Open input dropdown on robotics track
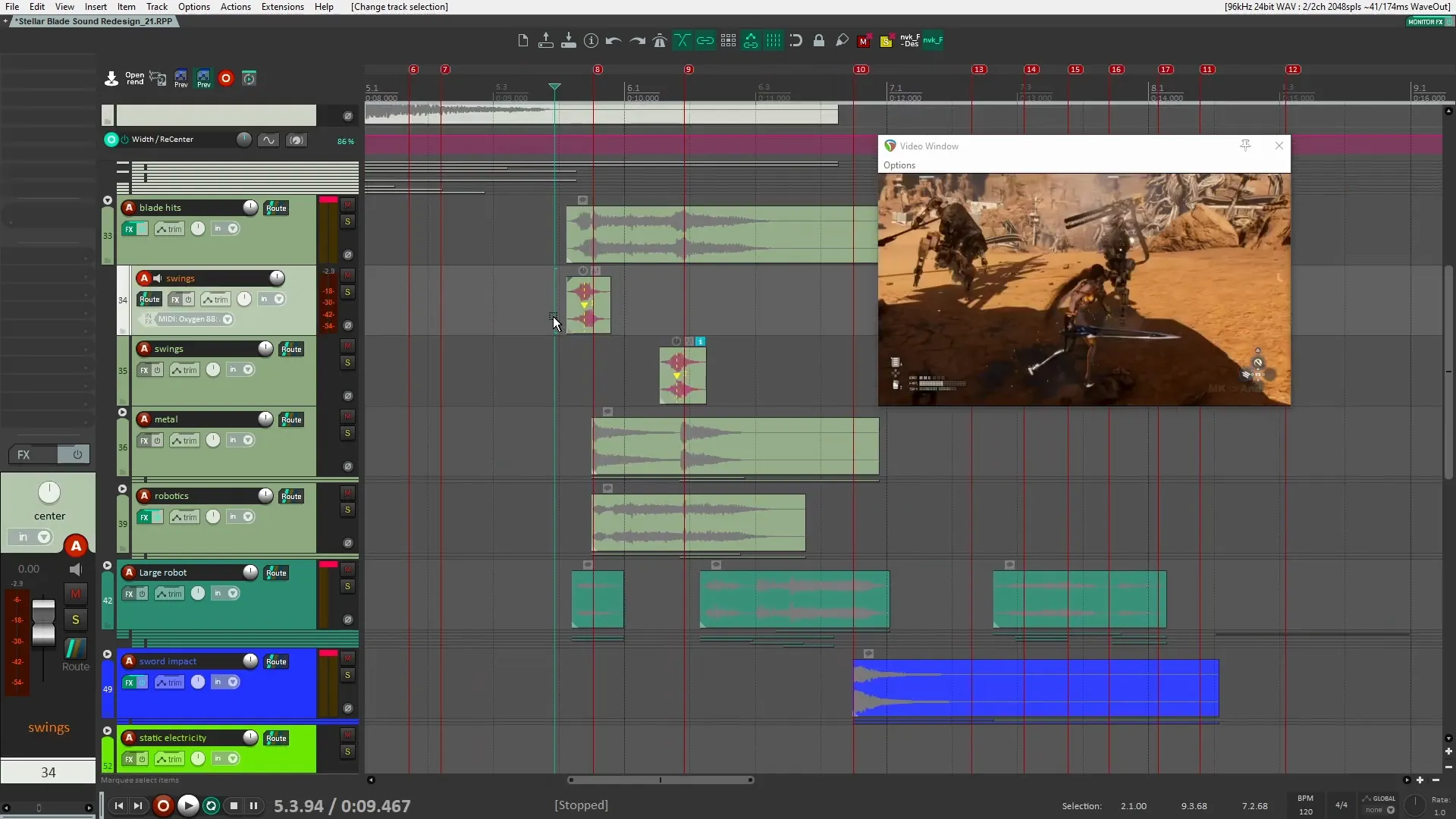The height and width of the screenshot is (819, 1456). [x=248, y=517]
